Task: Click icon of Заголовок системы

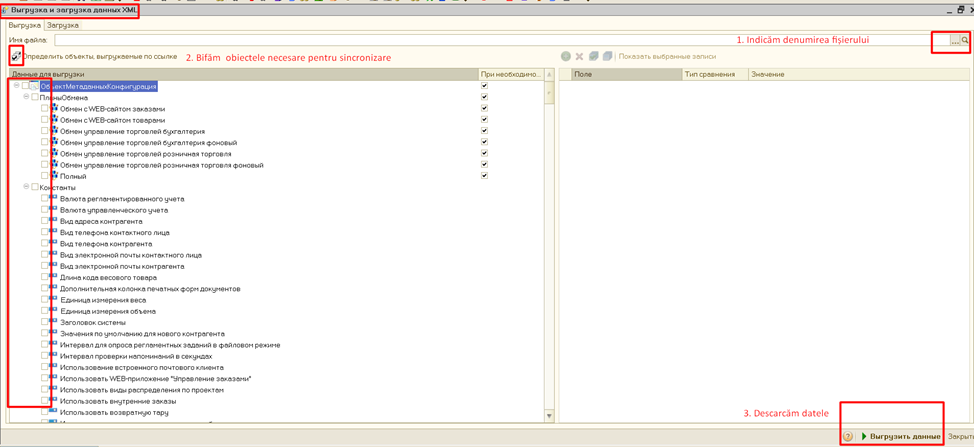Action: (x=53, y=322)
